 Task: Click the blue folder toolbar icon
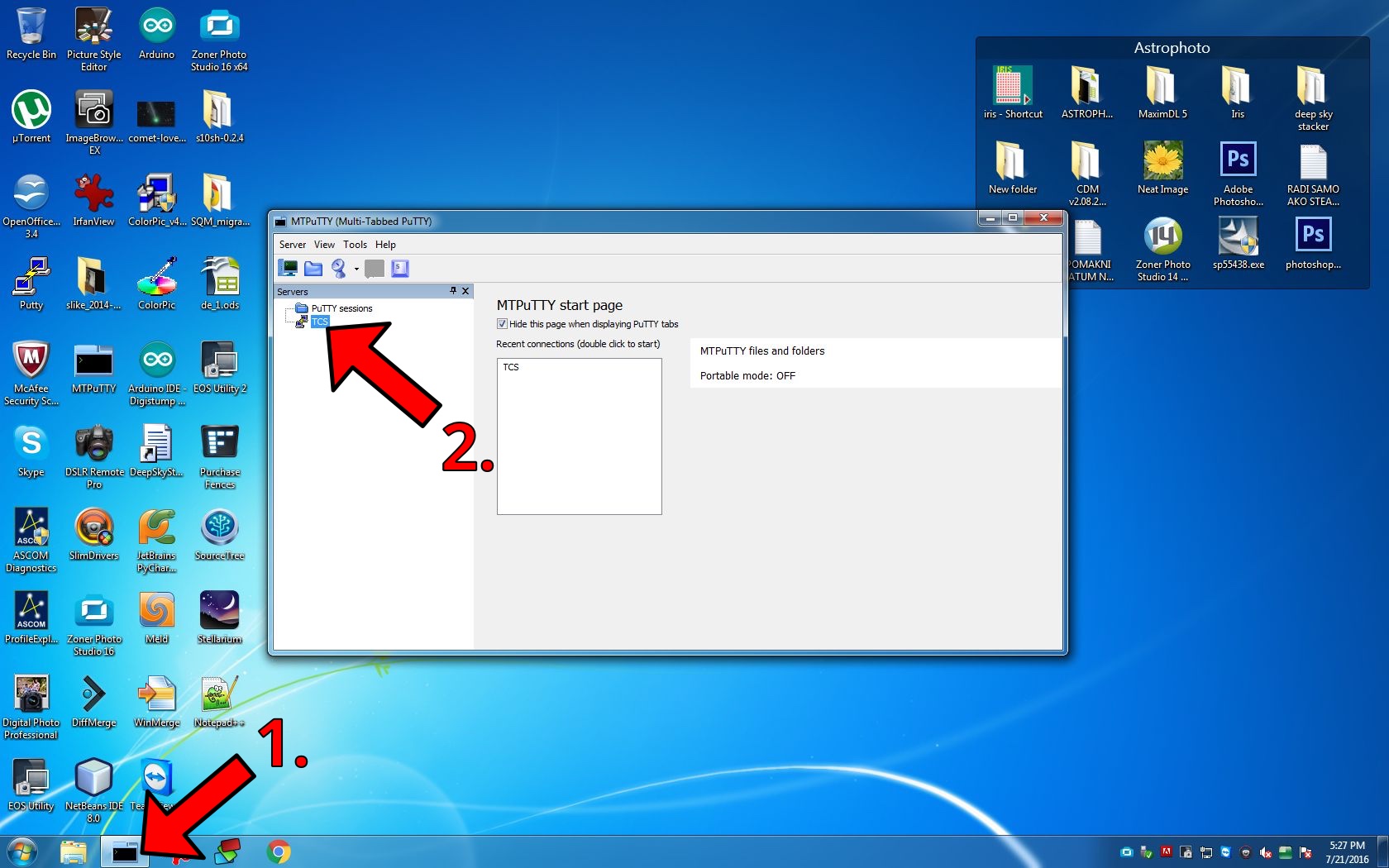pyautogui.click(x=313, y=268)
